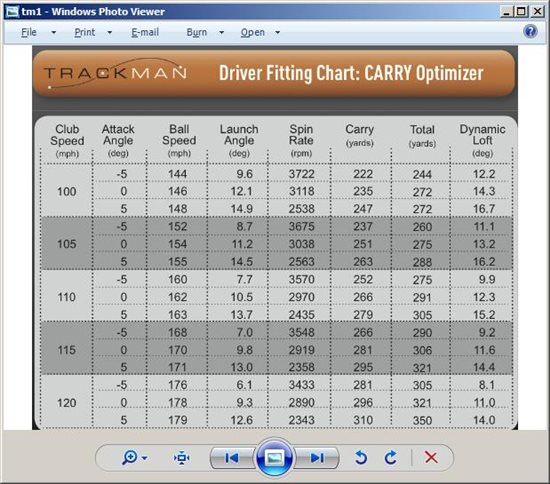Go to the previous photo
This screenshot has width=550, height=484.
click(232, 458)
